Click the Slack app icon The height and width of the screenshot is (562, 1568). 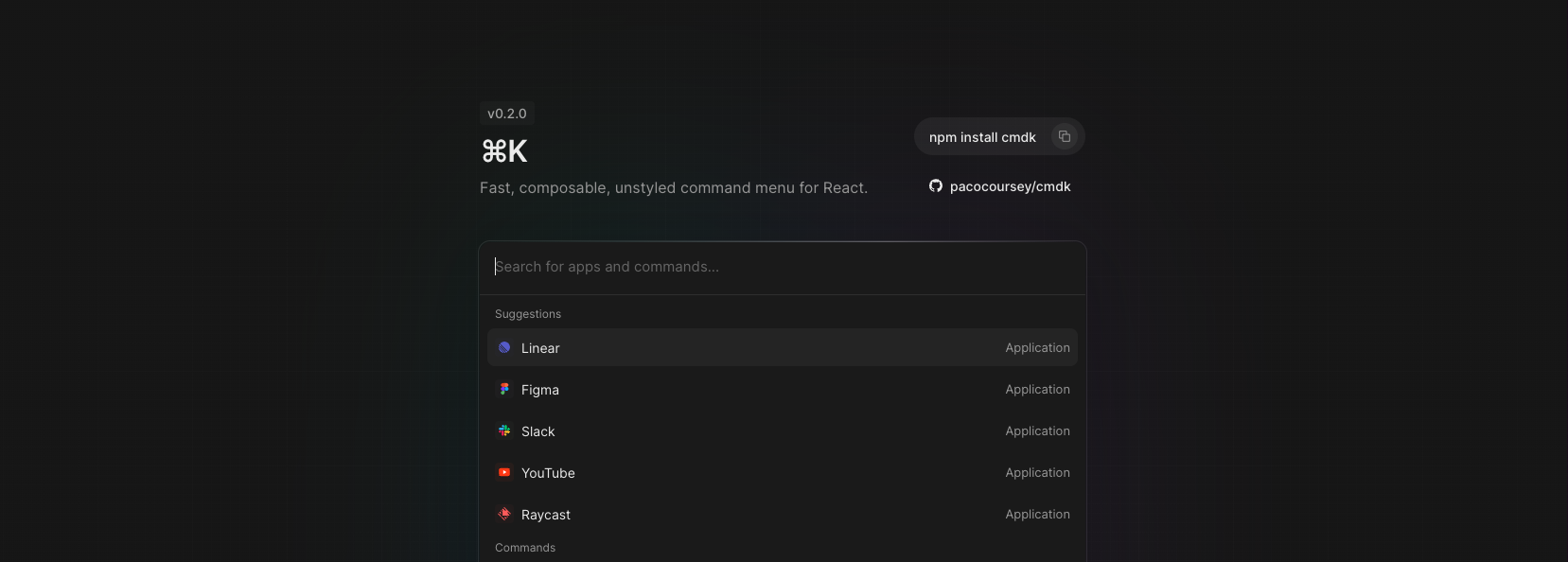pos(504,431)
